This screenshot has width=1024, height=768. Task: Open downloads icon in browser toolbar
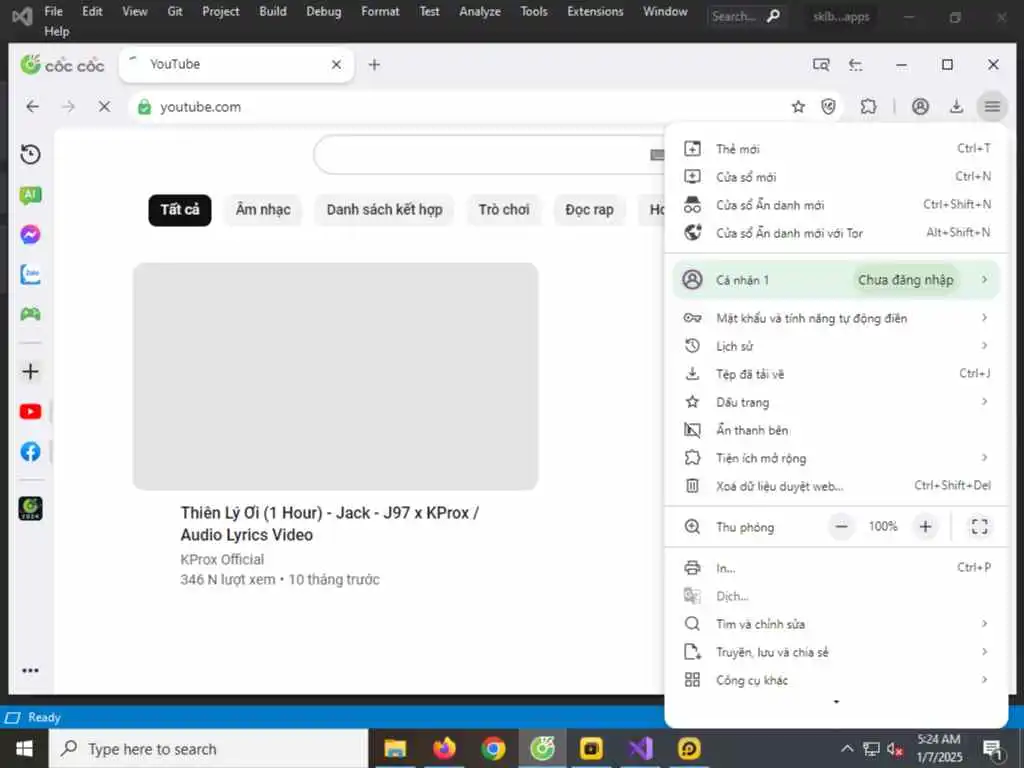(x=956, y=106)
